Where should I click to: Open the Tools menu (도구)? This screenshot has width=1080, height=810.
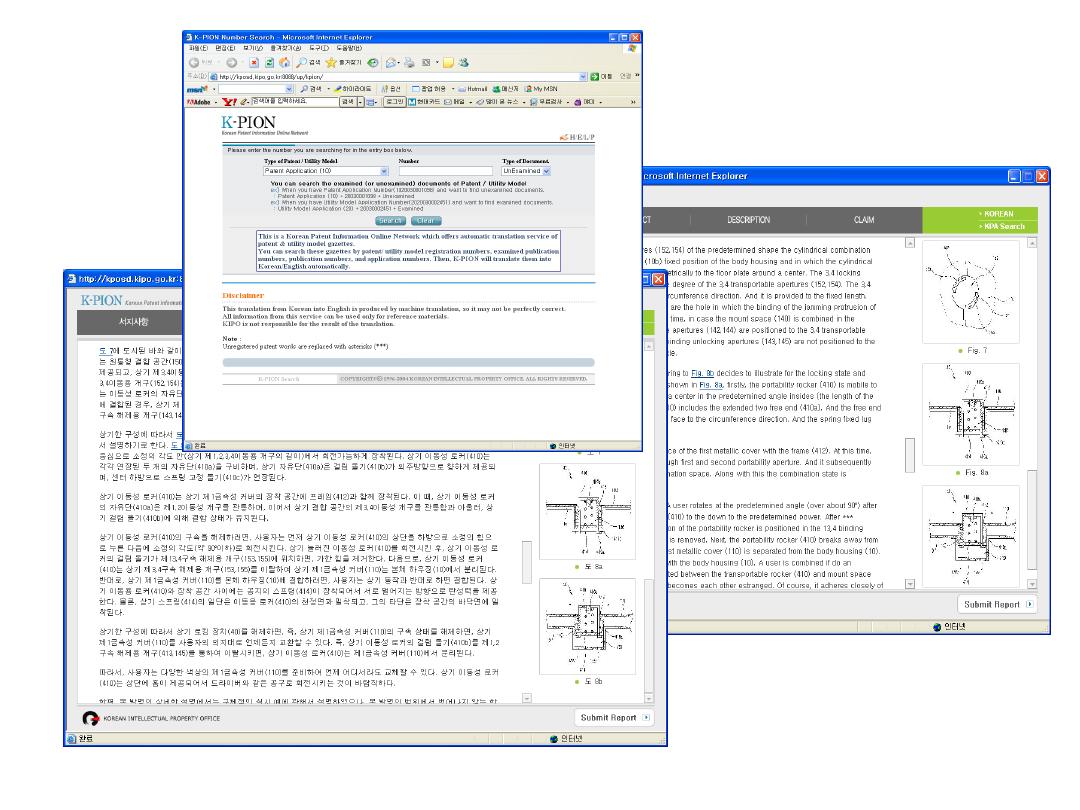tap(319, 48)
